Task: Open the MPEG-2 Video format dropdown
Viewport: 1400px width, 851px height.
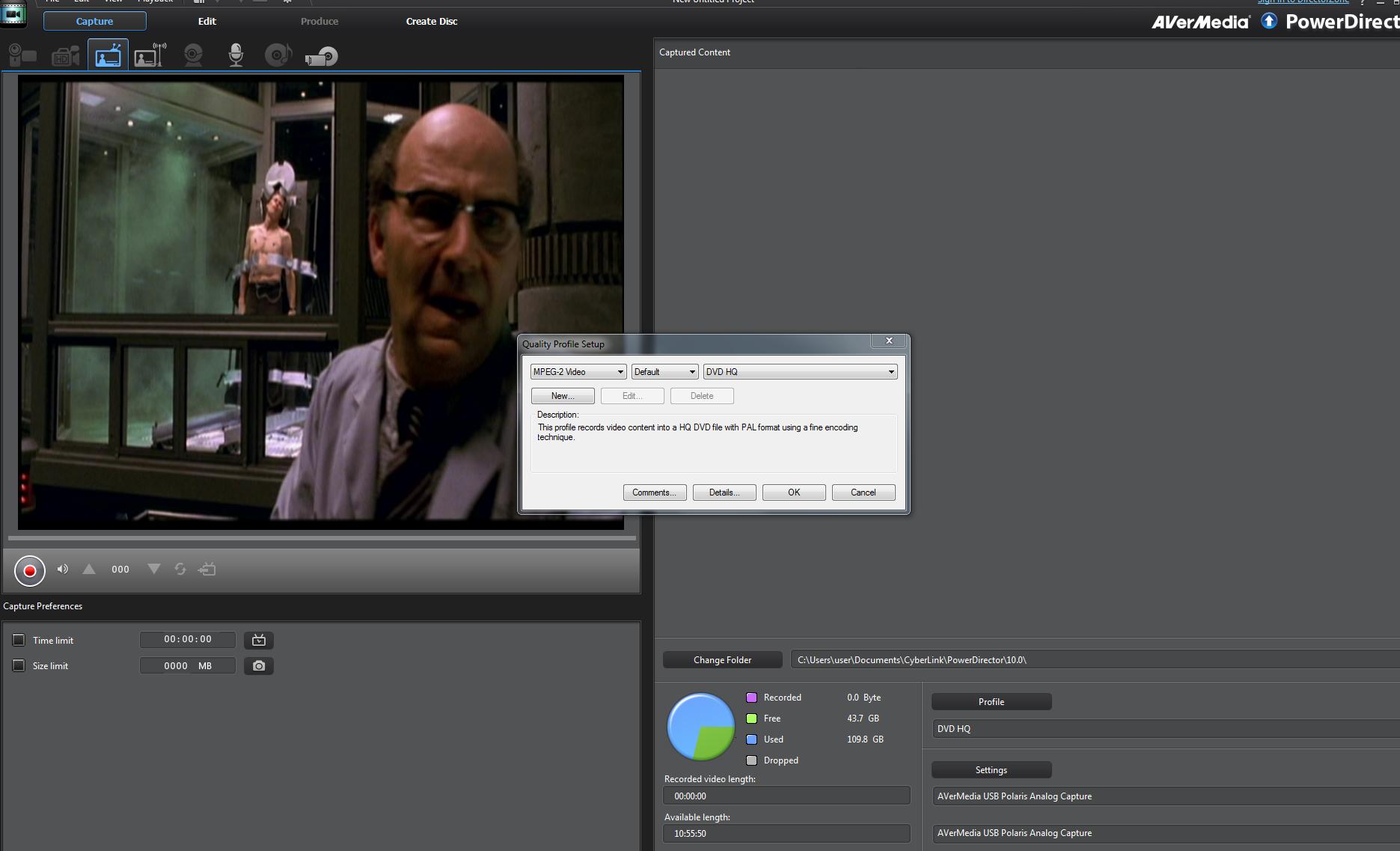Action: (x=578, y=372)
